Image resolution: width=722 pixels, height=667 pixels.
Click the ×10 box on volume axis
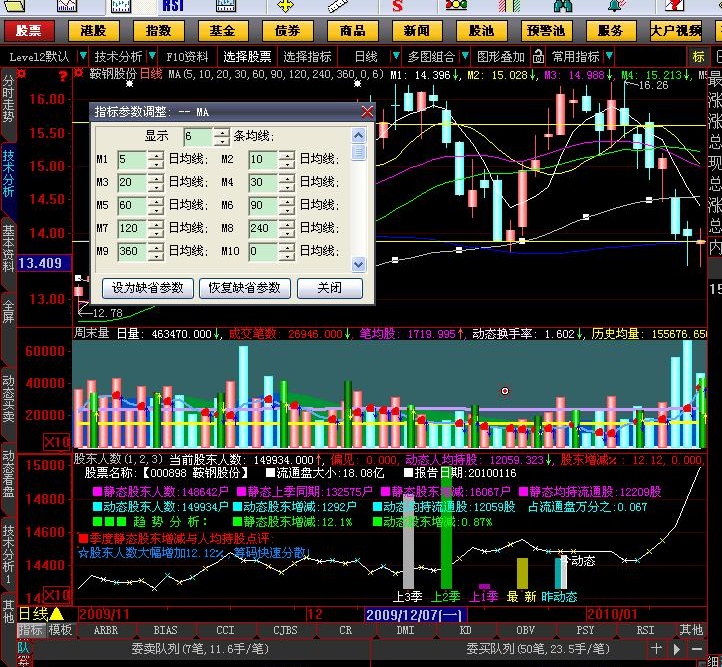(x=56, y=442)
